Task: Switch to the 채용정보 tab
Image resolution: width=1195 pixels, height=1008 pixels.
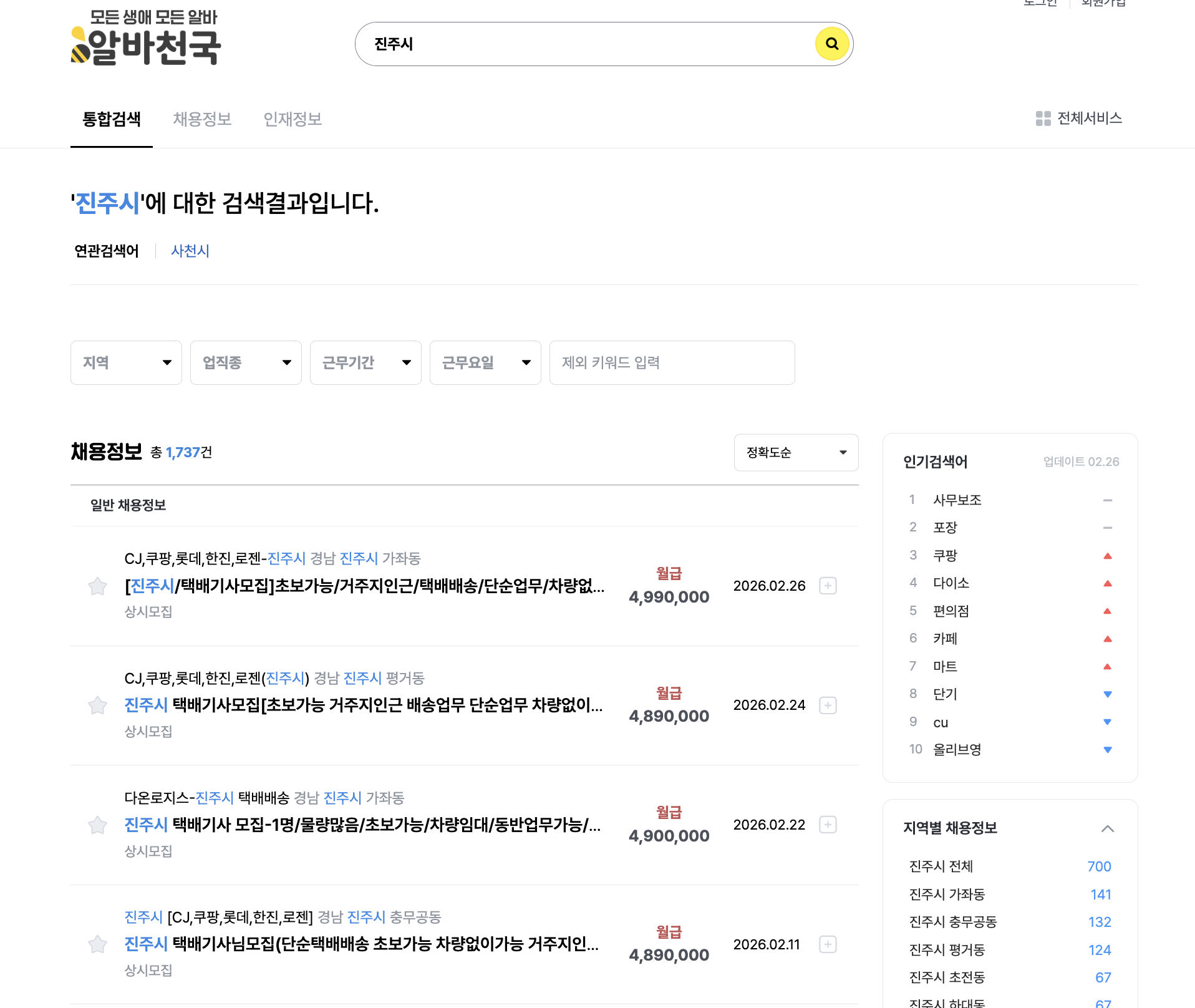Action: click(201, 119)
